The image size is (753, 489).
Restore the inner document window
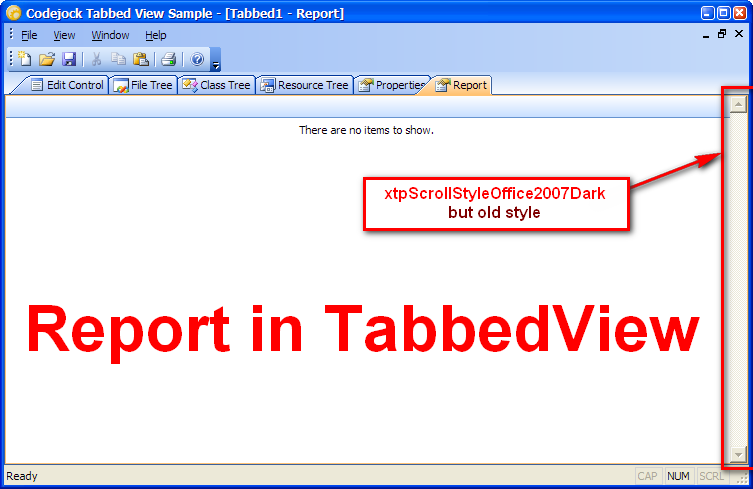coord(722,34)
